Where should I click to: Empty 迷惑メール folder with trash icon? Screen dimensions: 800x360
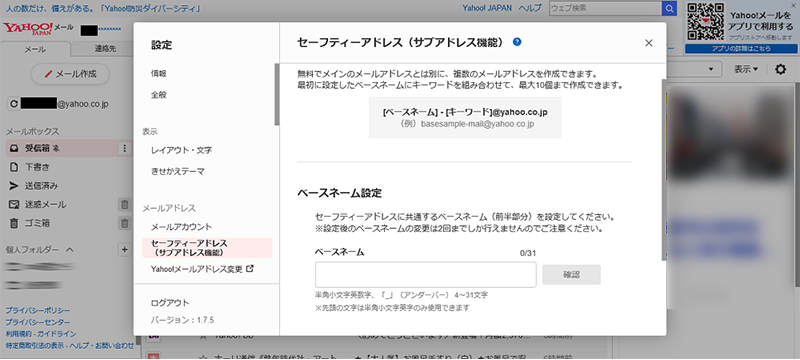(x=124, y=204)
